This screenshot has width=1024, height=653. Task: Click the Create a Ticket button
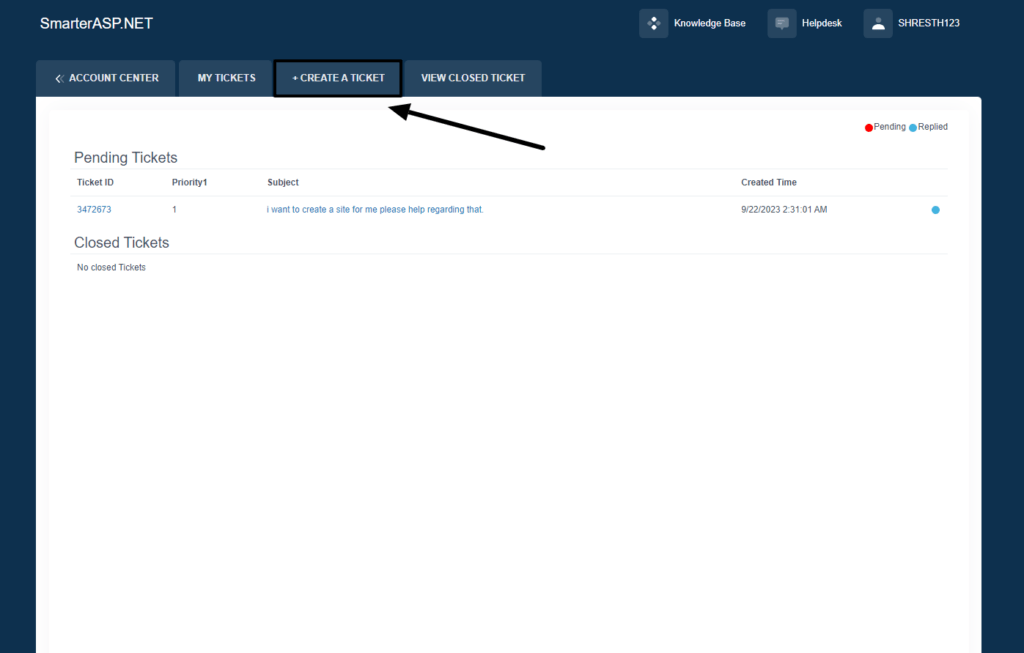point(337,78)
